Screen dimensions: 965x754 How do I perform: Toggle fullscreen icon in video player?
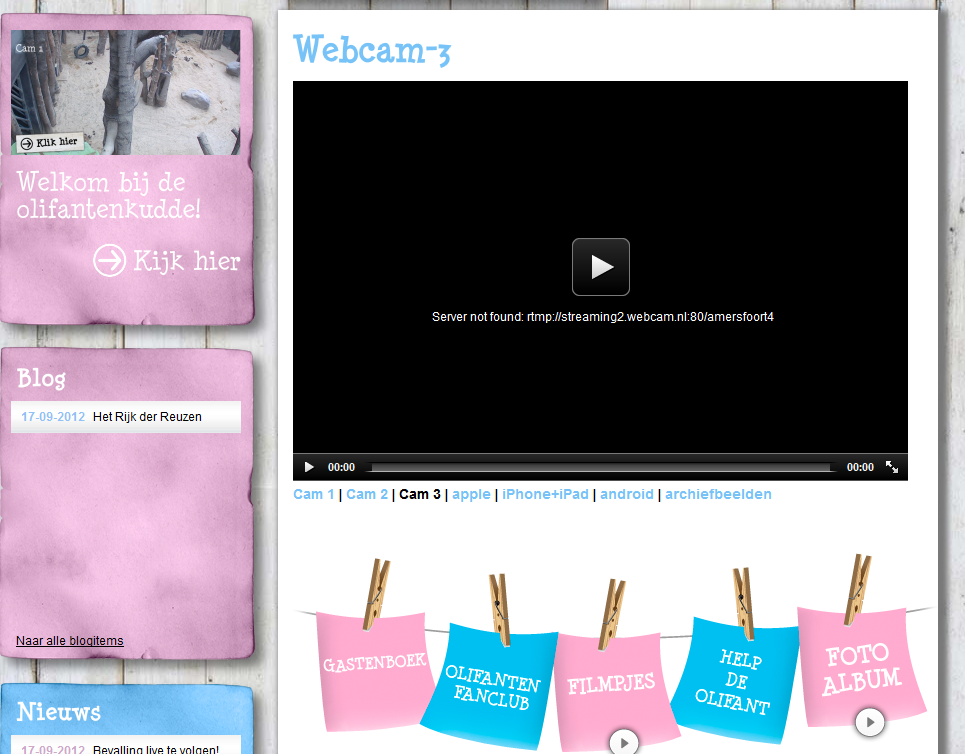(x=892, y=467)
